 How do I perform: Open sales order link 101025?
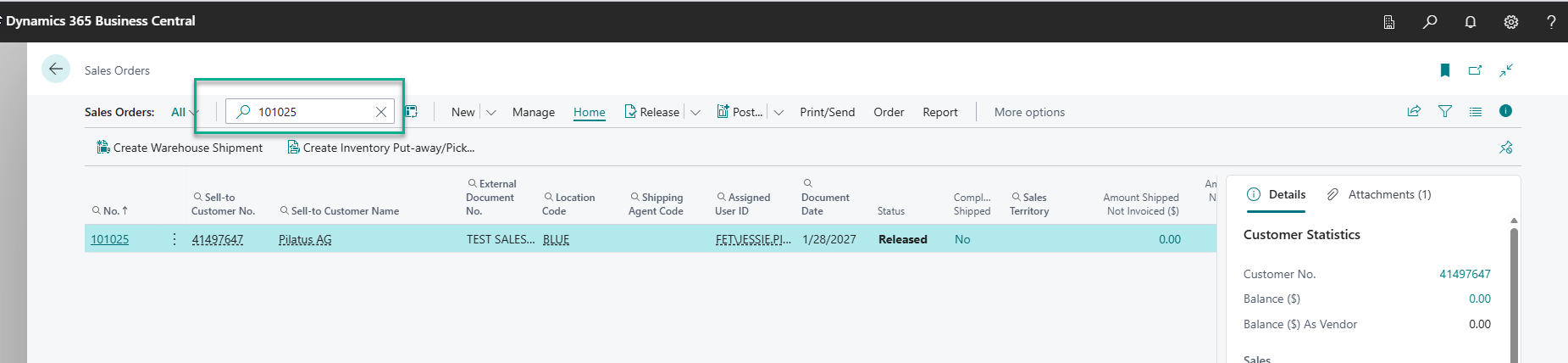point(110,239)
